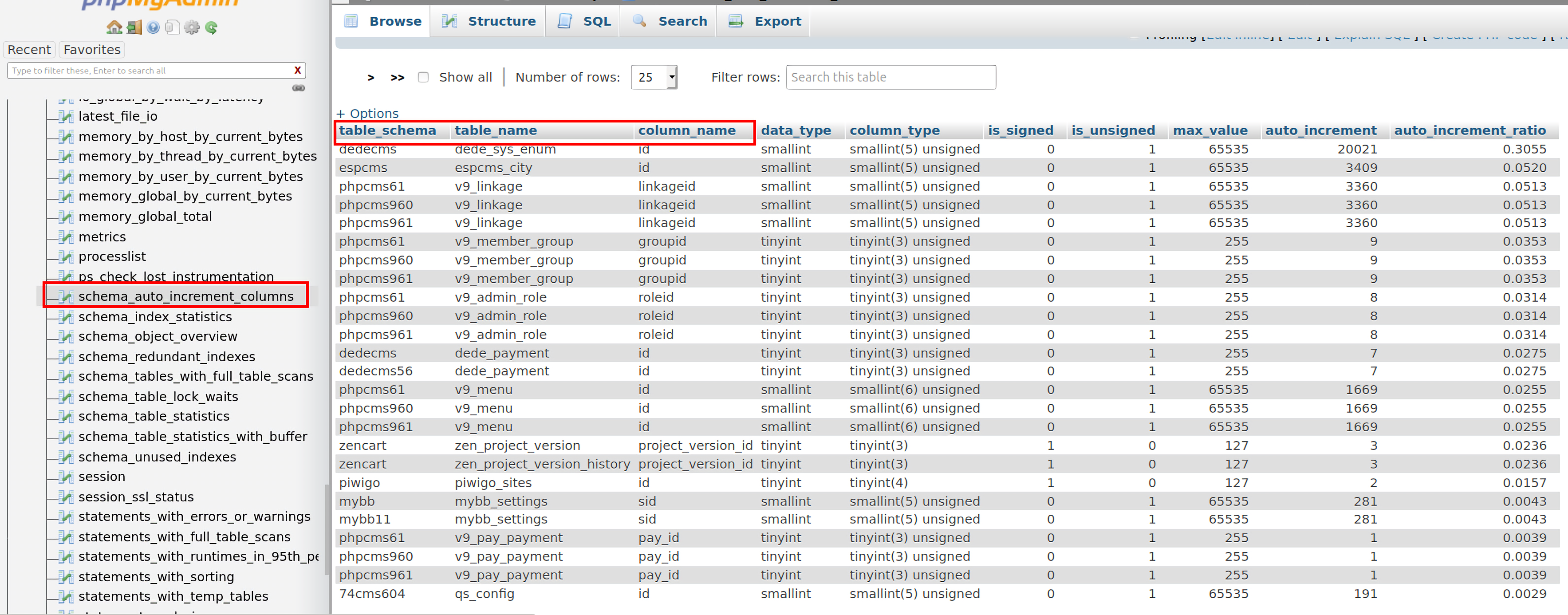Viewport: 1568px width, 615px height.
Task: Sort by is_signed column header
Action: click(1020, 130)
